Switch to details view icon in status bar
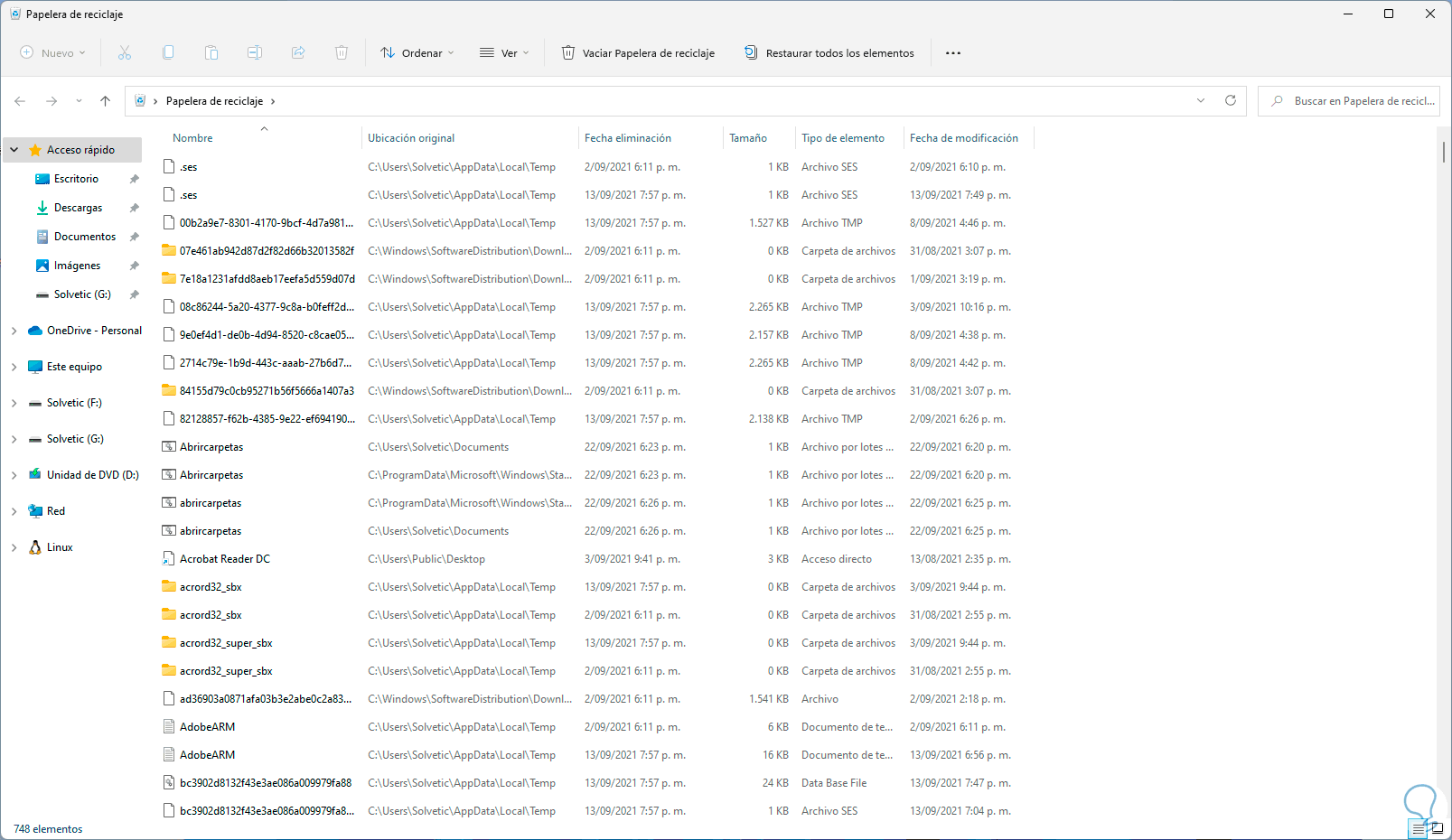 [1419, 828]
